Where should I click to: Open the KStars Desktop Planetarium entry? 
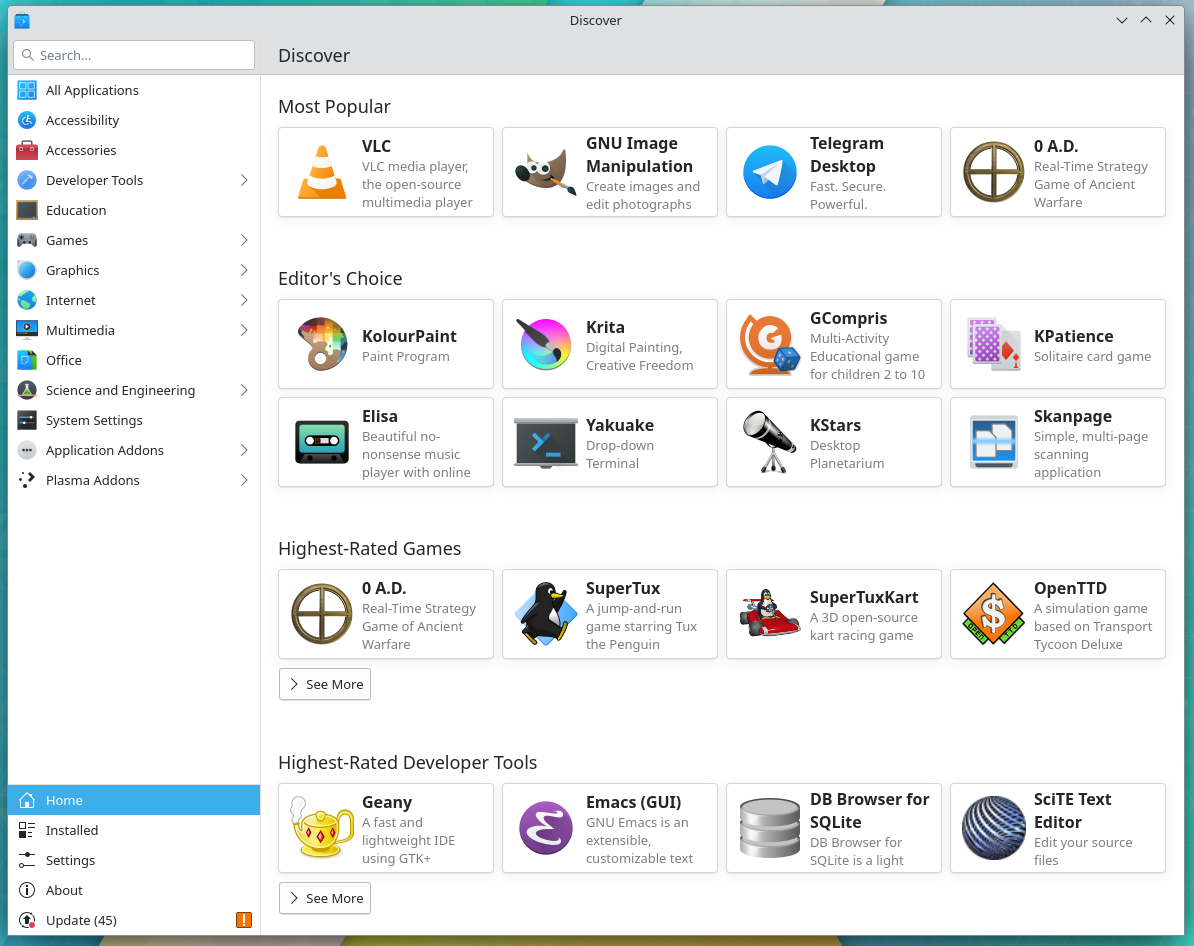pyautogui.click(x=833, y=442)
